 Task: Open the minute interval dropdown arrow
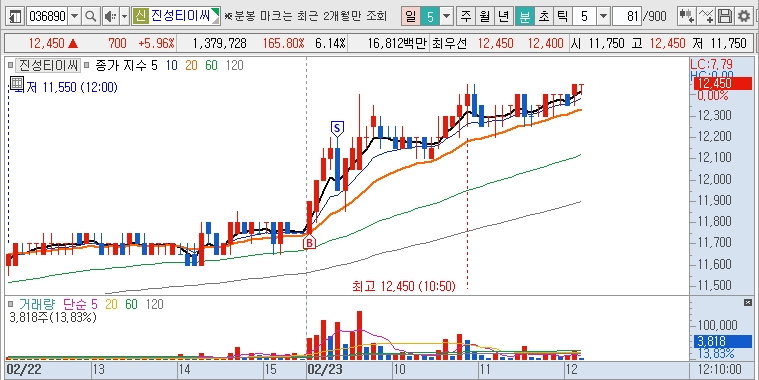(x=603, y=17)
